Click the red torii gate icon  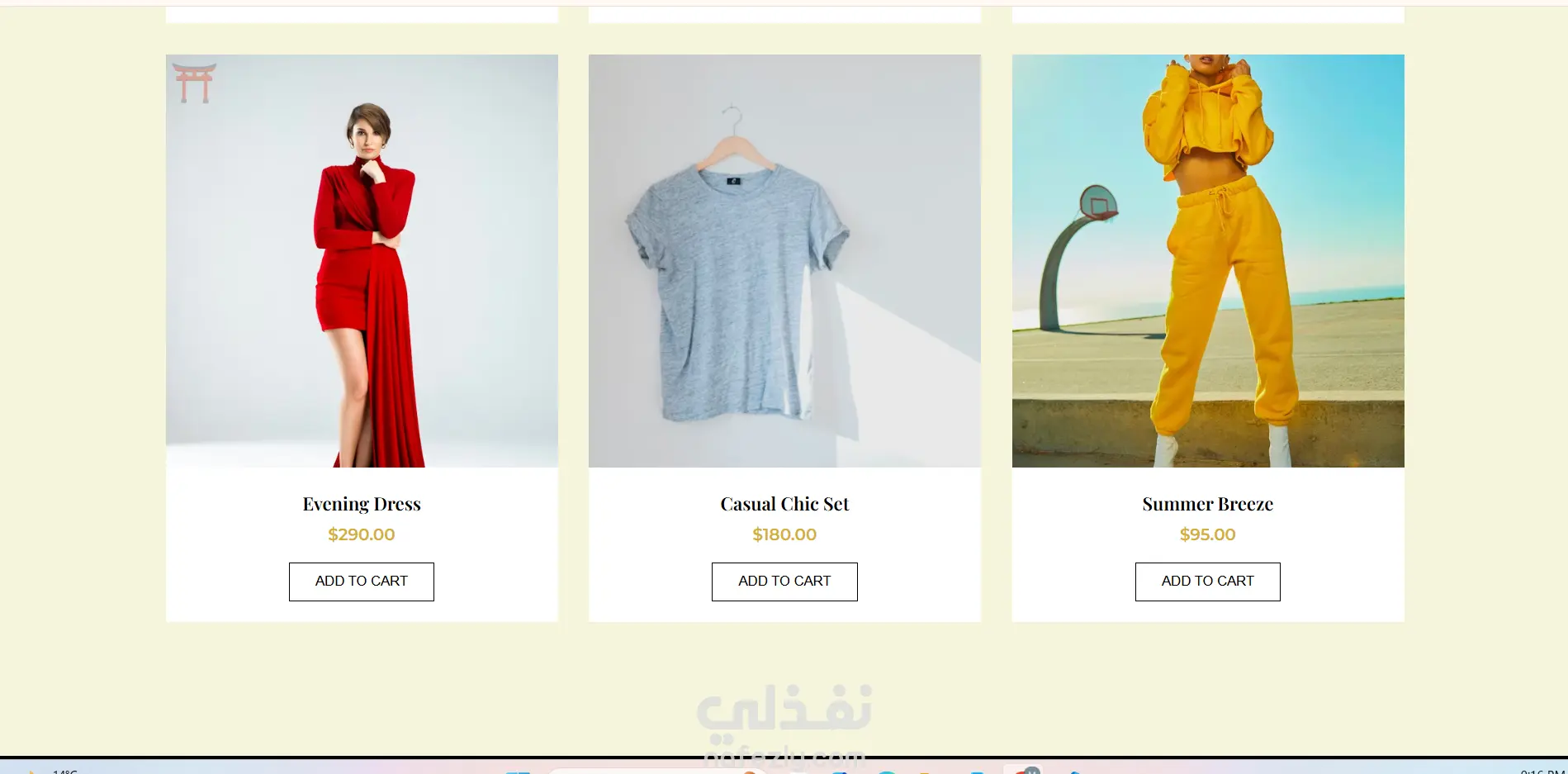coord(194,83)
